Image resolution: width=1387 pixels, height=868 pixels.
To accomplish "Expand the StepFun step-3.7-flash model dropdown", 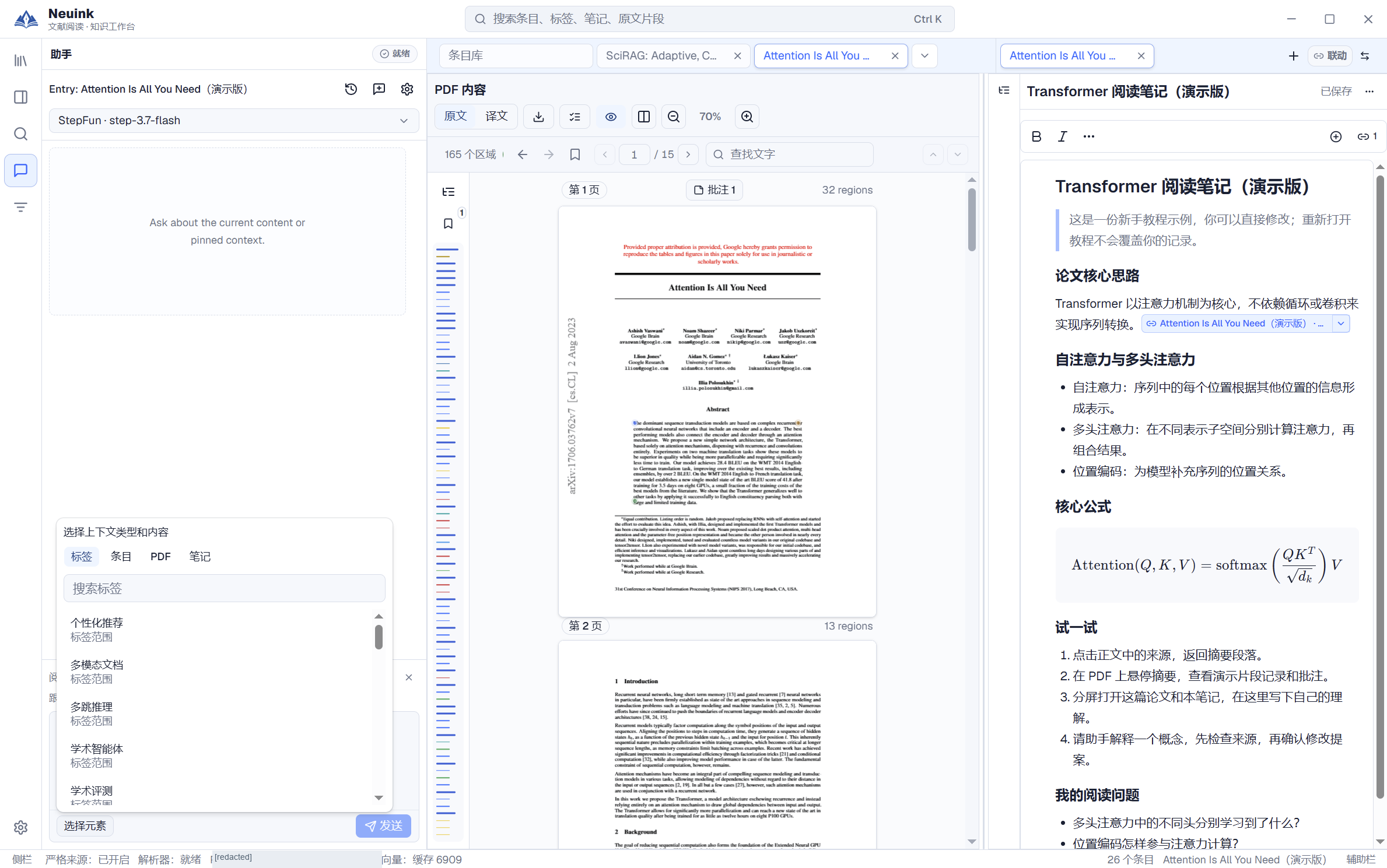I will point(234,121).
